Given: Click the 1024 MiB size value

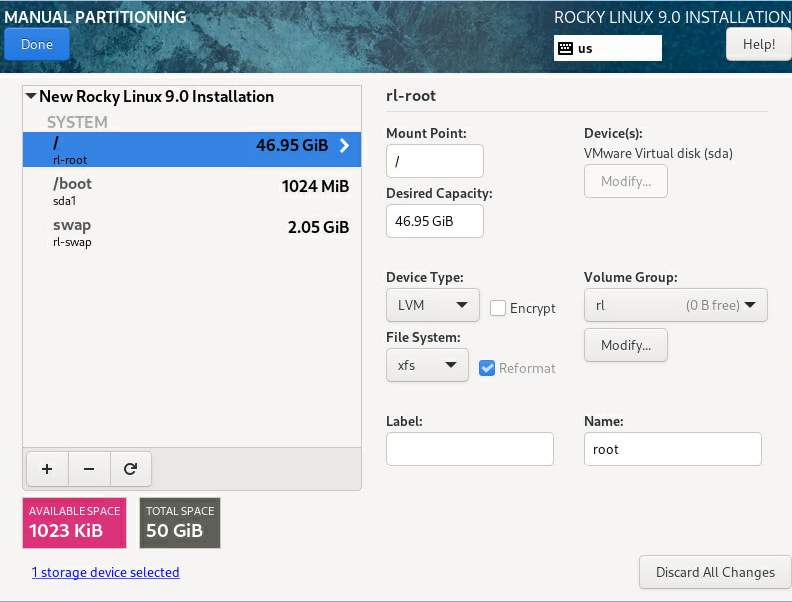Looking at the screenshot, I should tap(315, 186).
